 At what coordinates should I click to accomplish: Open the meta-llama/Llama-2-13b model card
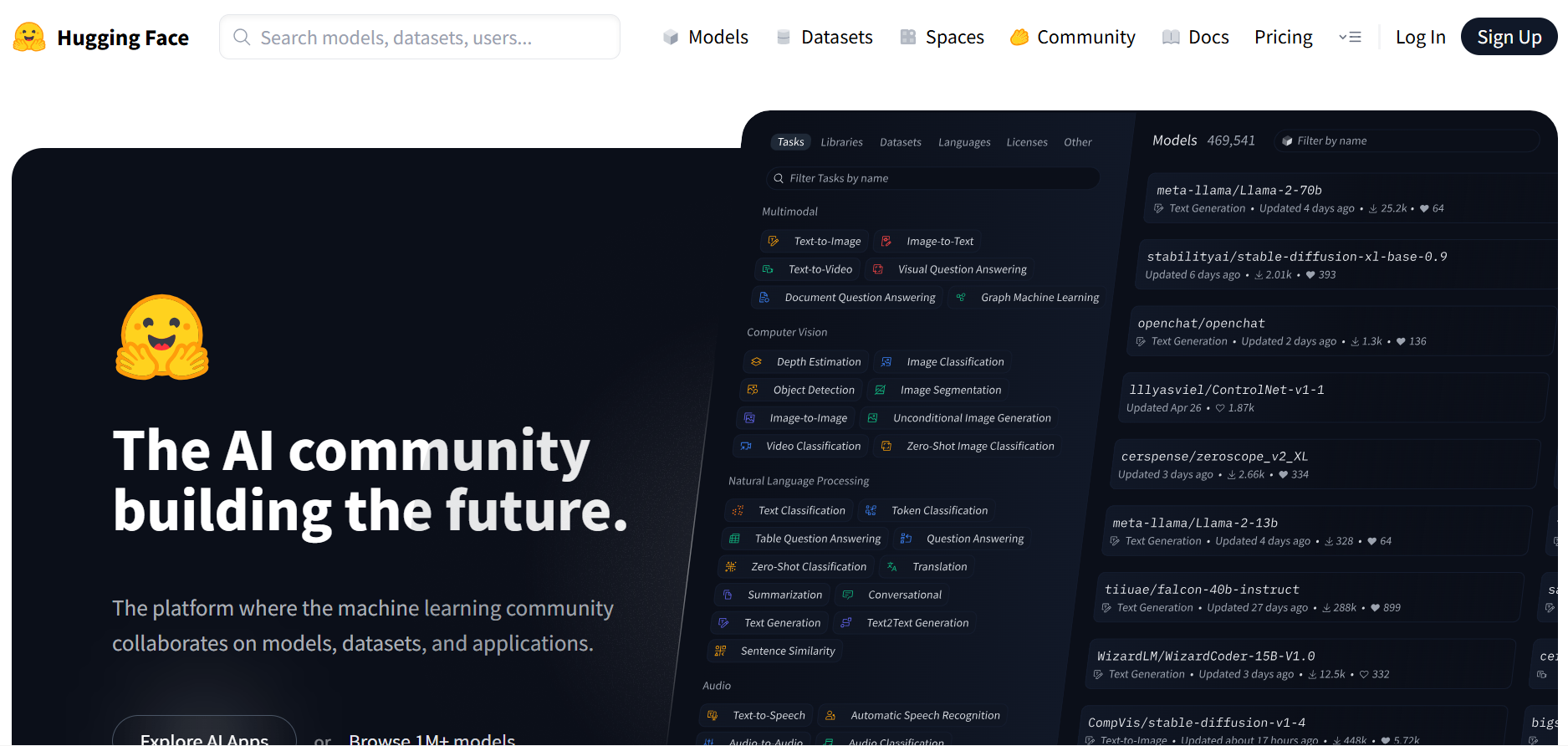coord(1315,531)
